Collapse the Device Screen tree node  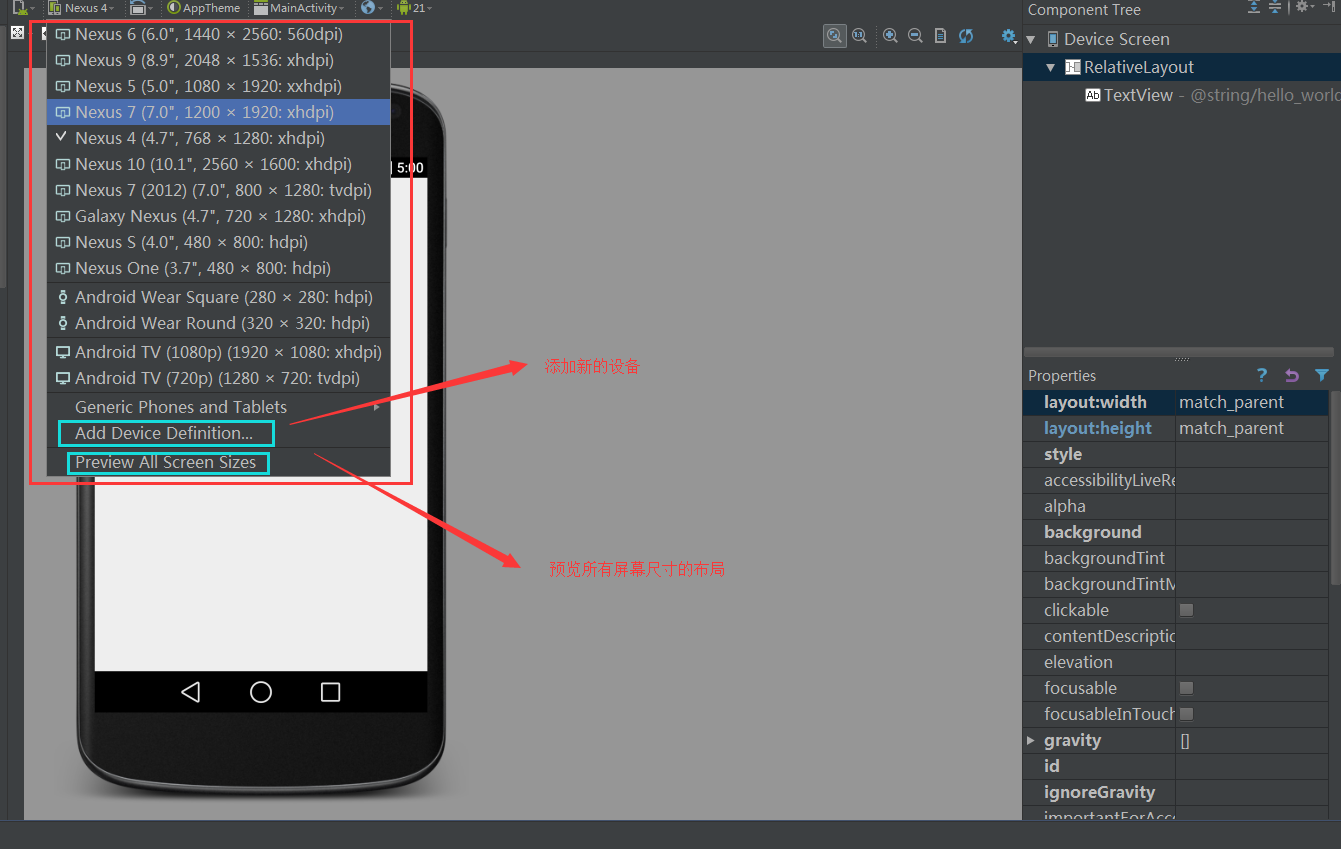point(1031,39)
